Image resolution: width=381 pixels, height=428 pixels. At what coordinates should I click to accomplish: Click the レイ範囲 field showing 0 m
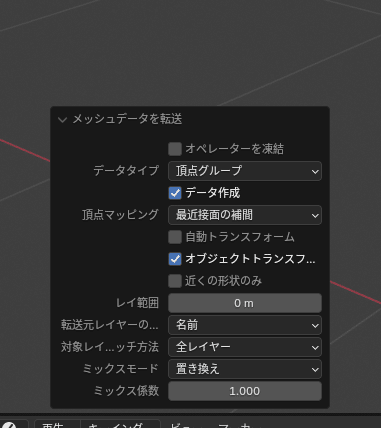pos(245,303)
